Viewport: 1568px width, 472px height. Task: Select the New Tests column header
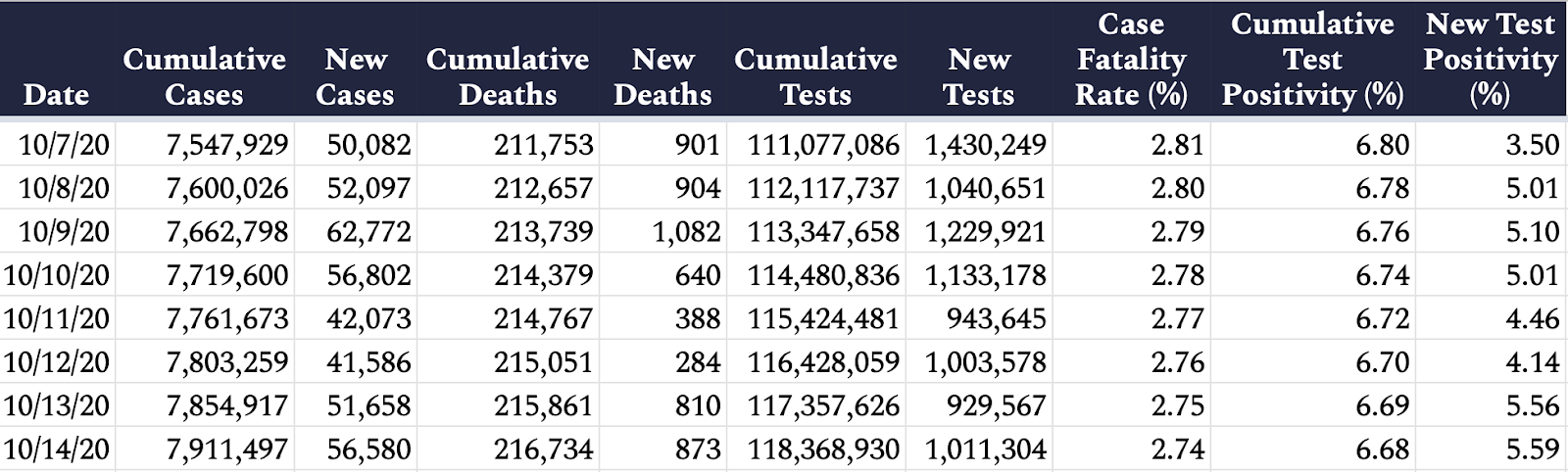coord(978,76)
